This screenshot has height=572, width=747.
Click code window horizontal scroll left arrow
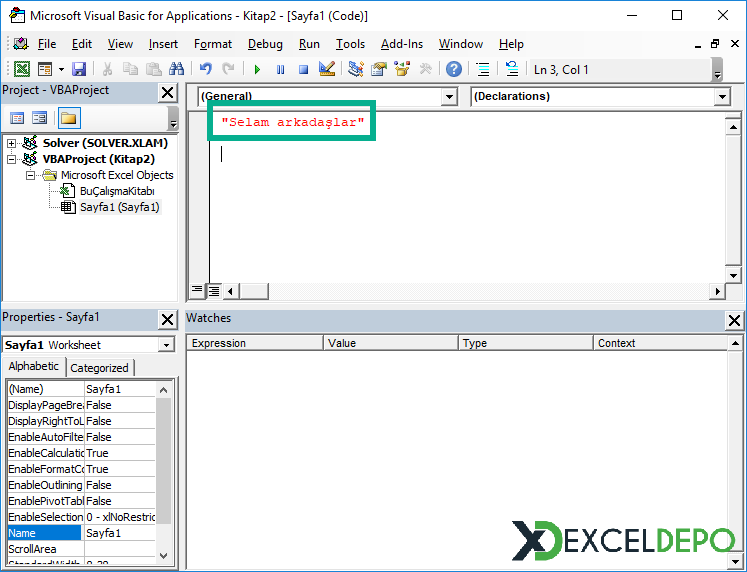pyautogui.click(x=231, y=291)
